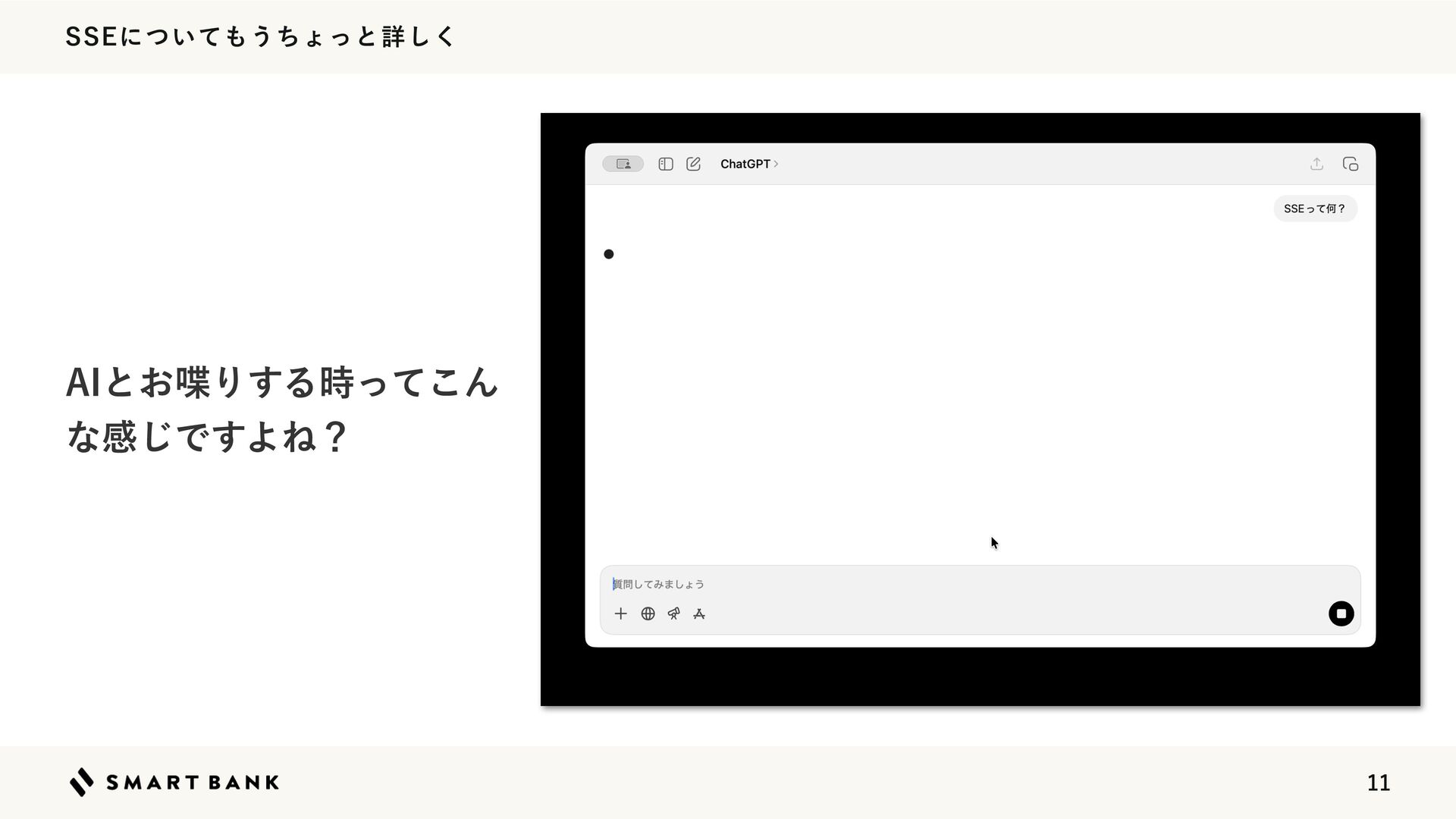
Task: Start a new chat with compose icon
Action: coord(693,164)
